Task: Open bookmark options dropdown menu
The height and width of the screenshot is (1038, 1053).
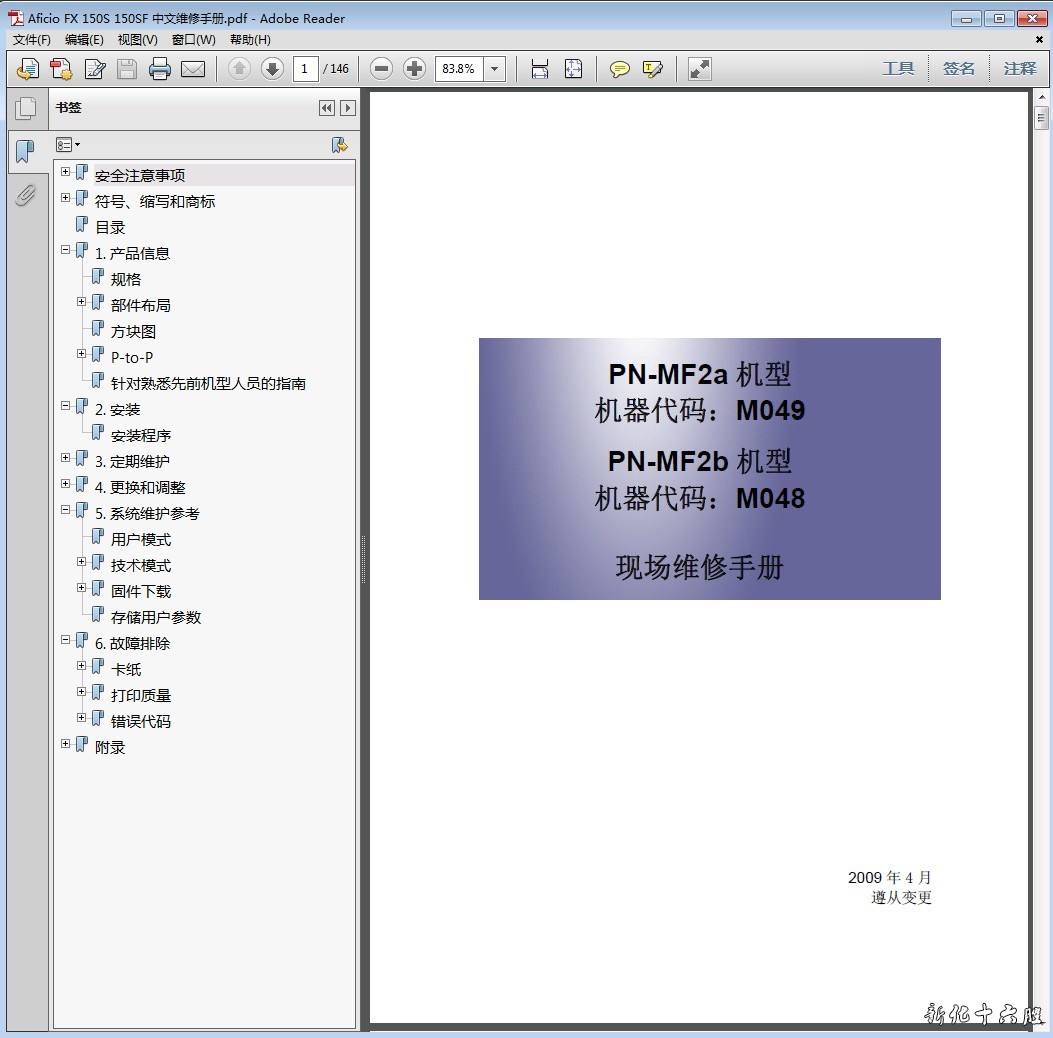Action: coord(68,145)
